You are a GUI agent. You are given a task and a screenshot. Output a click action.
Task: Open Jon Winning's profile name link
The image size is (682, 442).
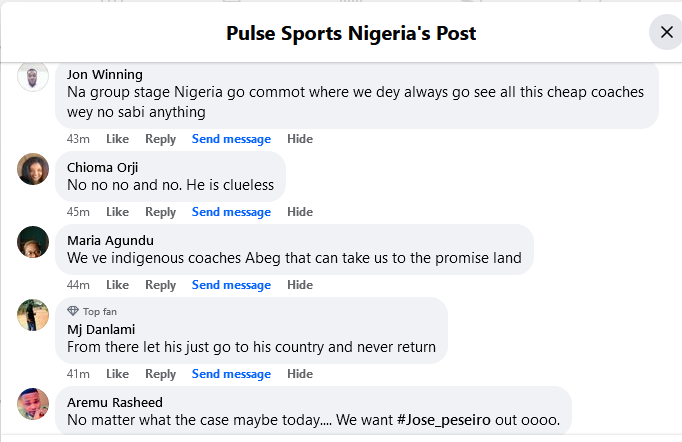tap(105, 74)
